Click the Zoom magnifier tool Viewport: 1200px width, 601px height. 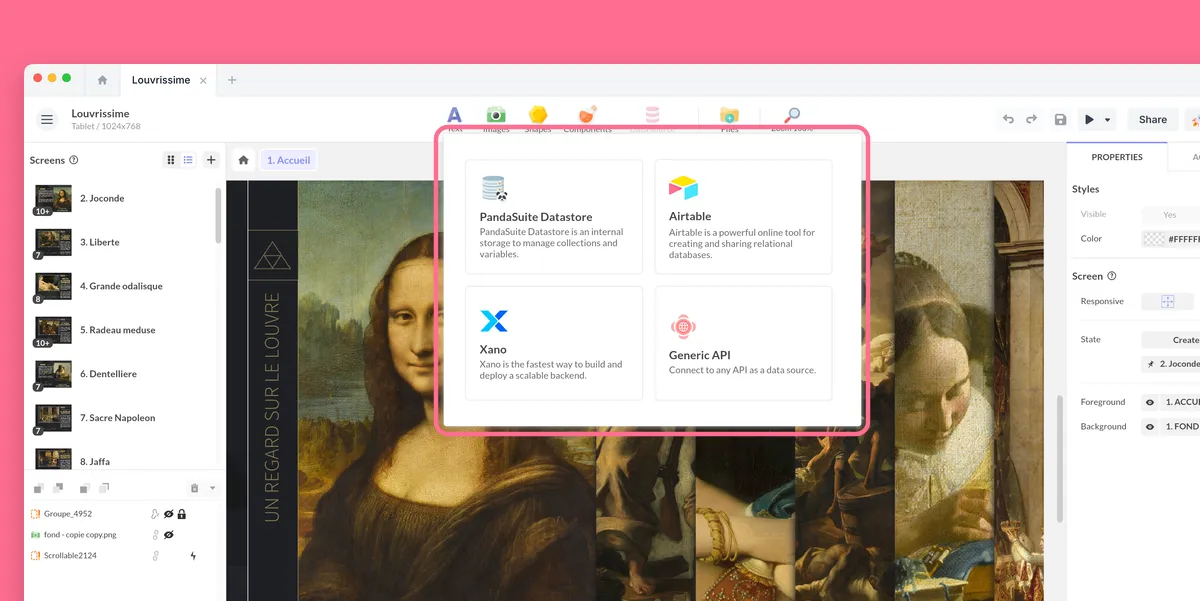click(792, 118)
